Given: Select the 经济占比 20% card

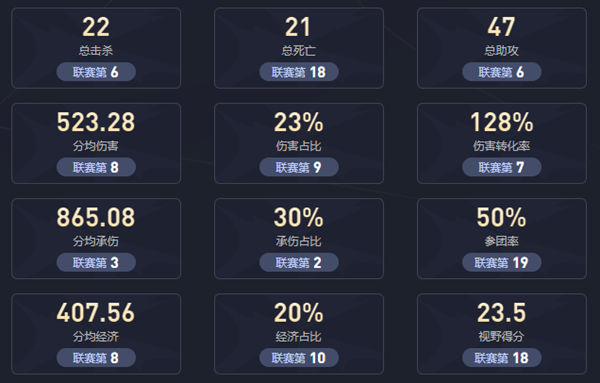Looking at the screenshot, I should click(299, 334).
